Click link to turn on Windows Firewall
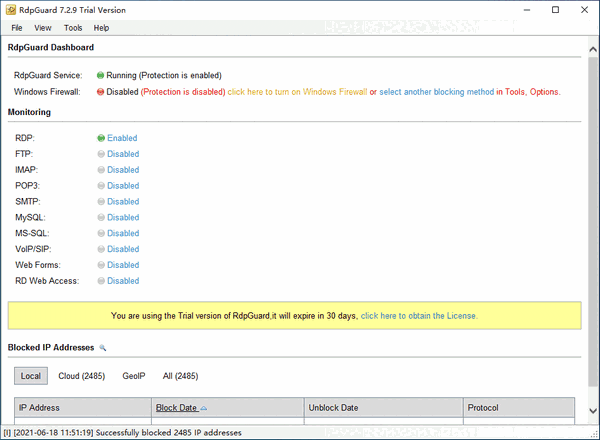 pyautogui.click(x=297, y=92)
